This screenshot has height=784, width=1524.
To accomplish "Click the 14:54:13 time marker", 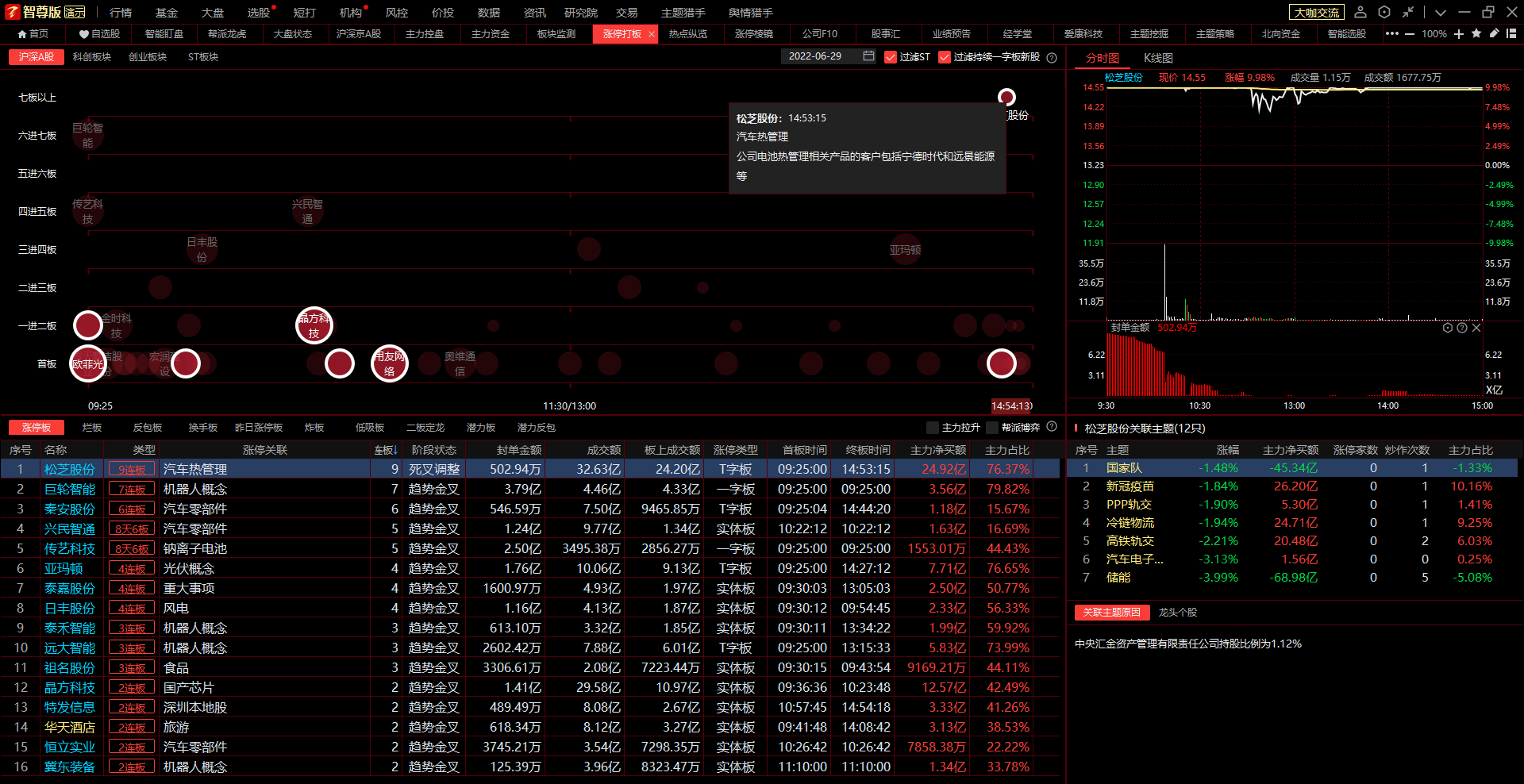I will click(x=1011, y=405).
